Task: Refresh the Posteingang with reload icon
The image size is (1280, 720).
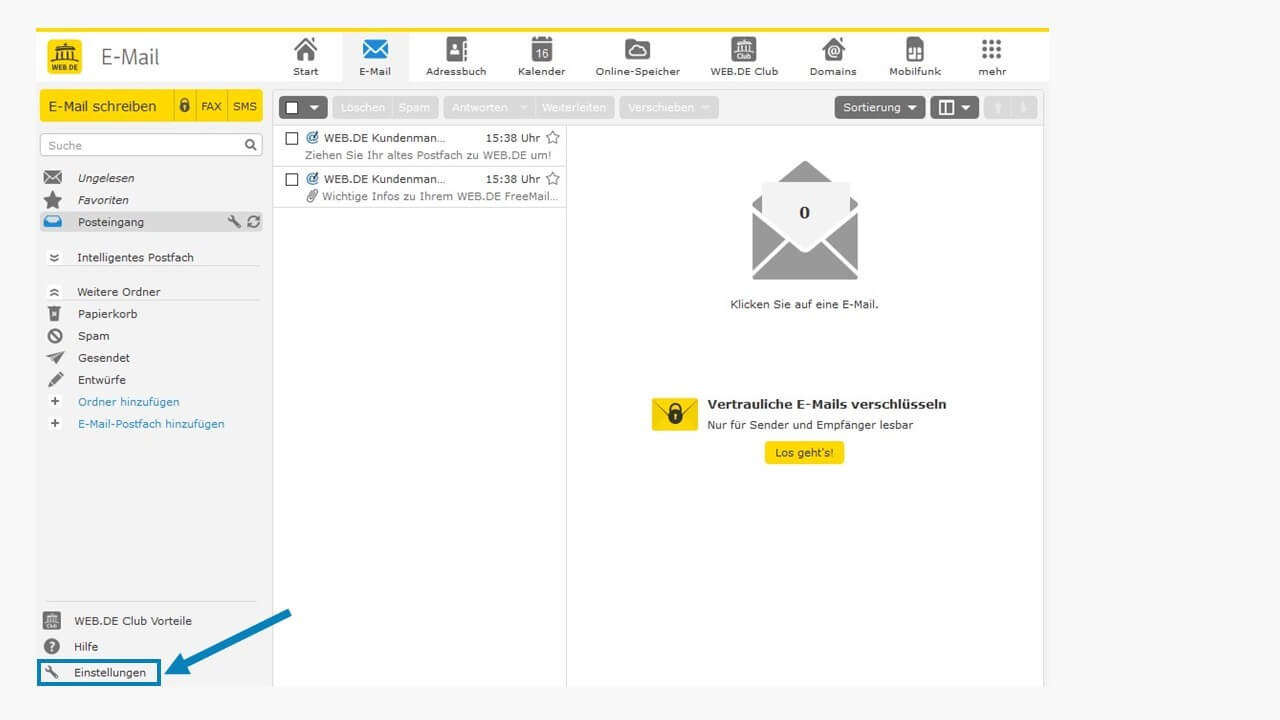Action: tap(253, 222)
